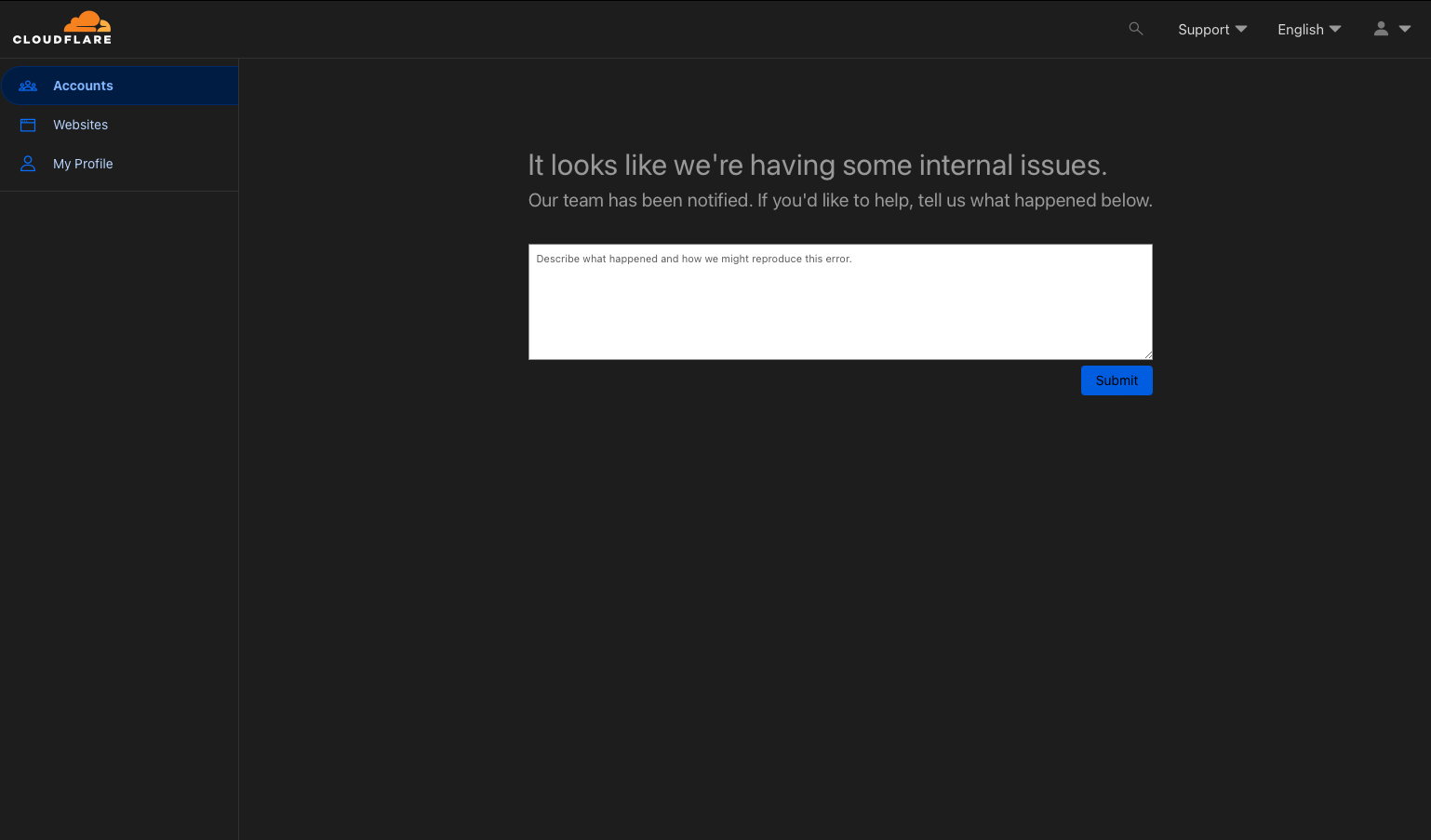Click the Accounts group icon in the sidebar
The height and width of the screenshot is (840, 1431).
tap(28, 86)
